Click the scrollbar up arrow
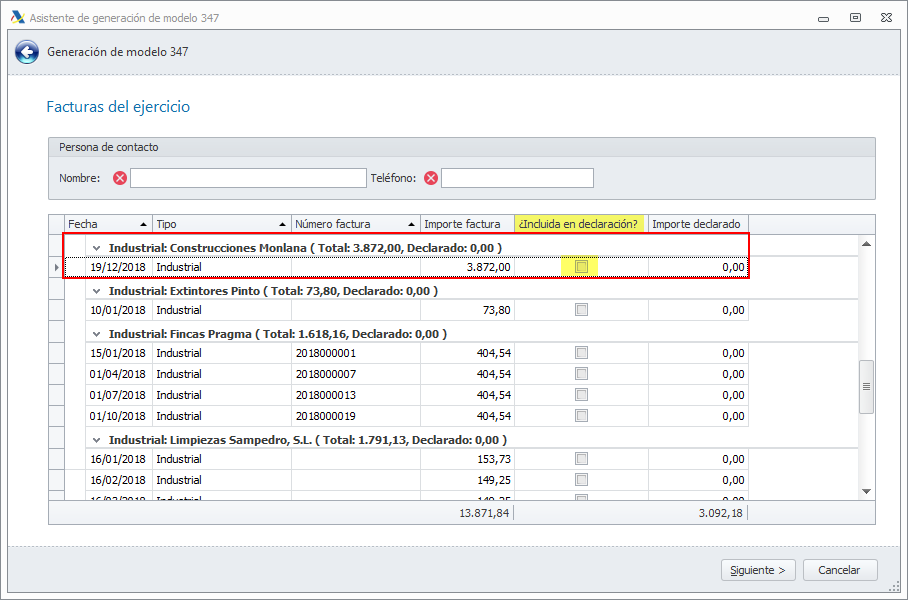908x600 pixels. 866,244
